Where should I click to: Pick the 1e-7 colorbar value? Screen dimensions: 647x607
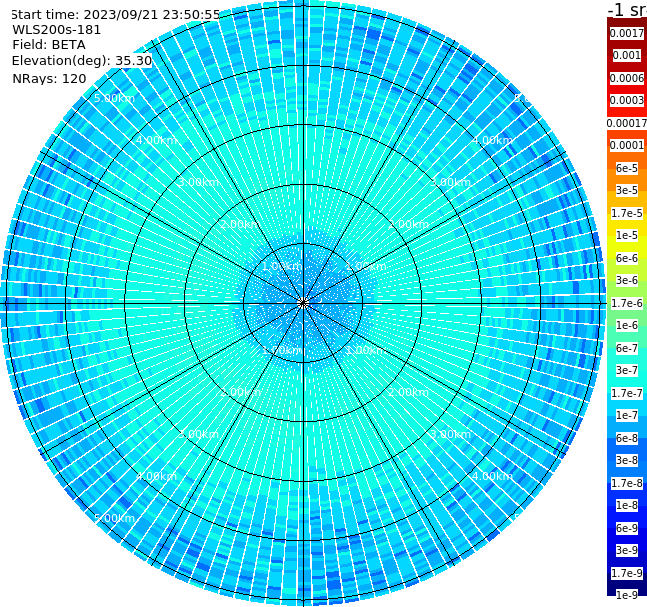(627, 415)
